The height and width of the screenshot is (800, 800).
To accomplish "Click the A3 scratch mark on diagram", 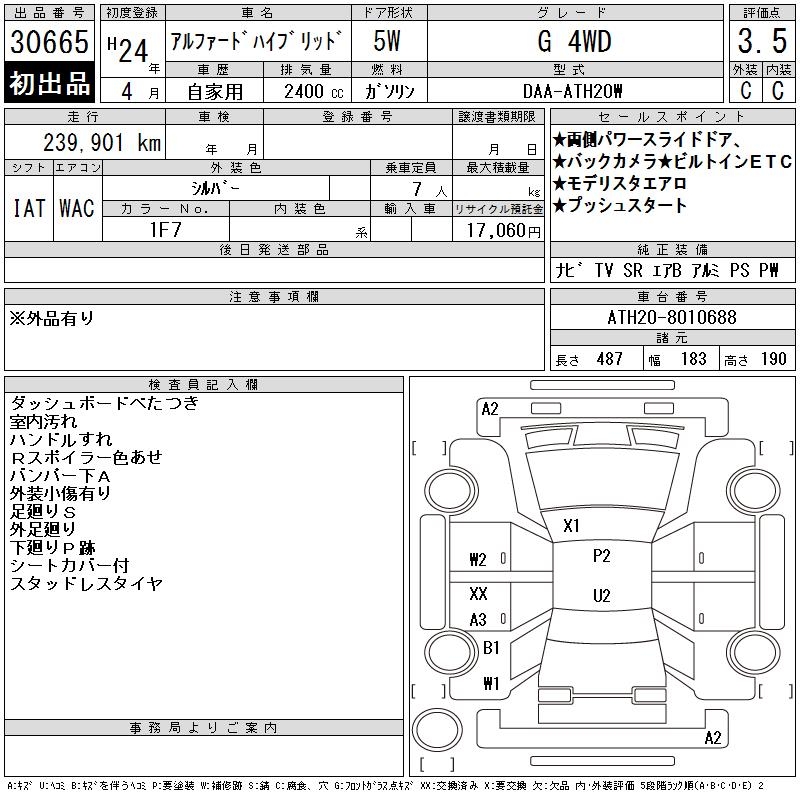I will point(478,620).
